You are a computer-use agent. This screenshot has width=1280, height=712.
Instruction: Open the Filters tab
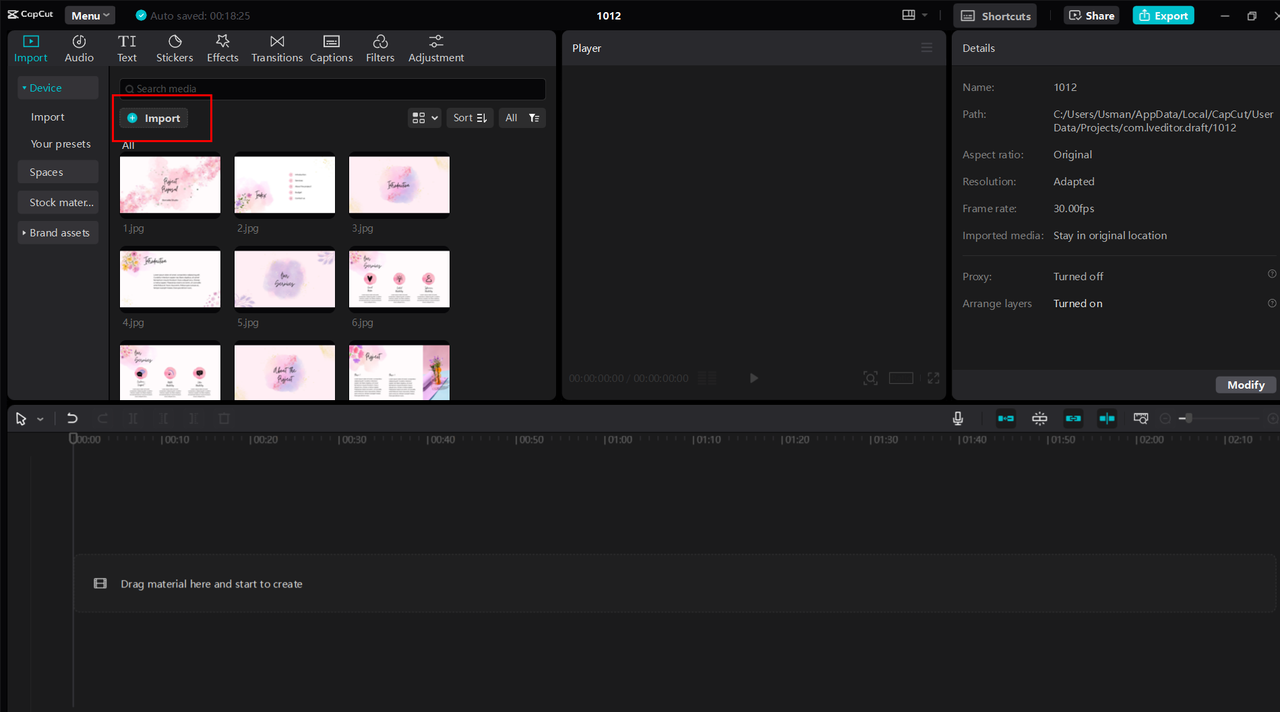pyautogui.click(x=380, y=48)
